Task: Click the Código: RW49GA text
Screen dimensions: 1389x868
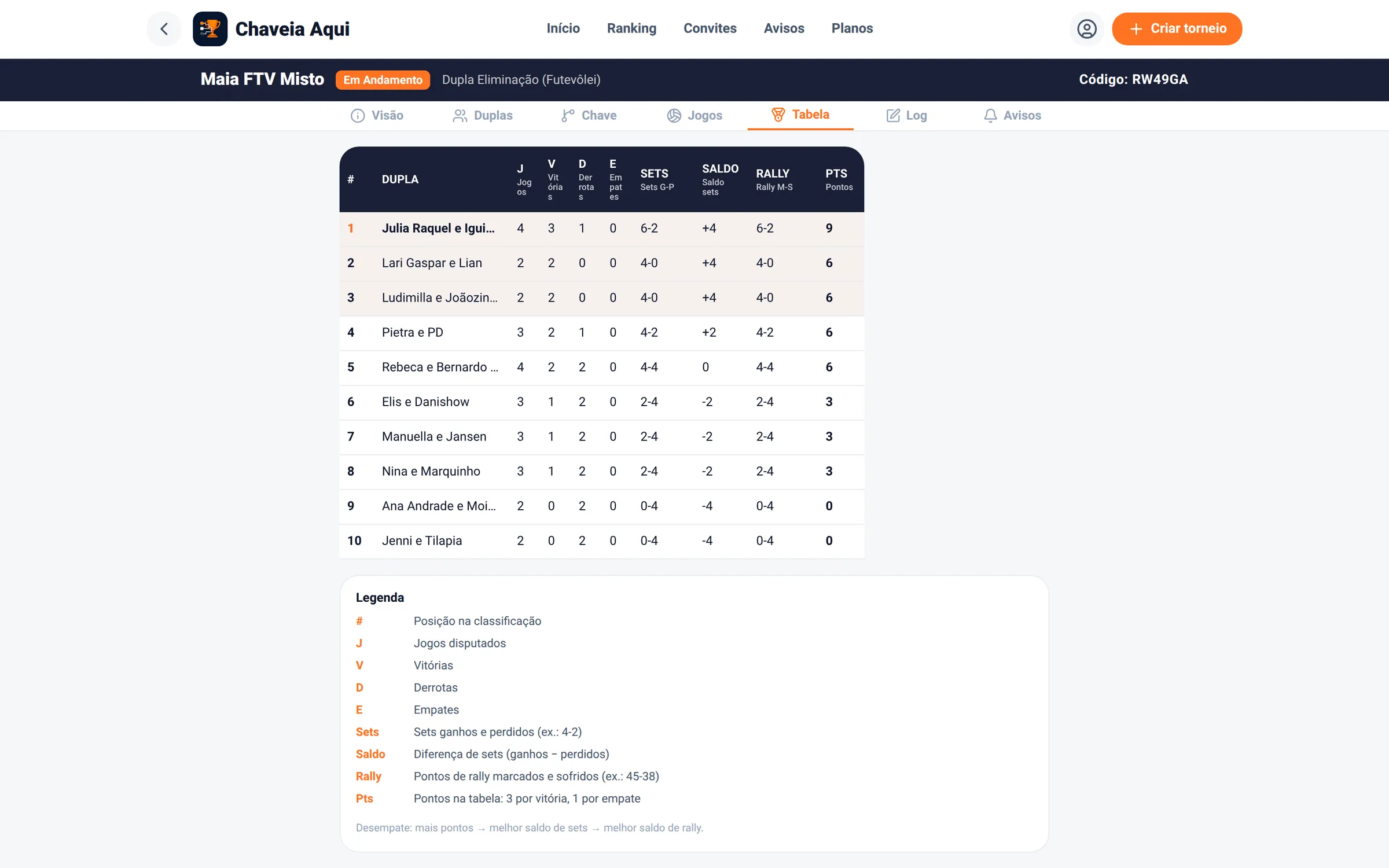Action: point(1133,80)
